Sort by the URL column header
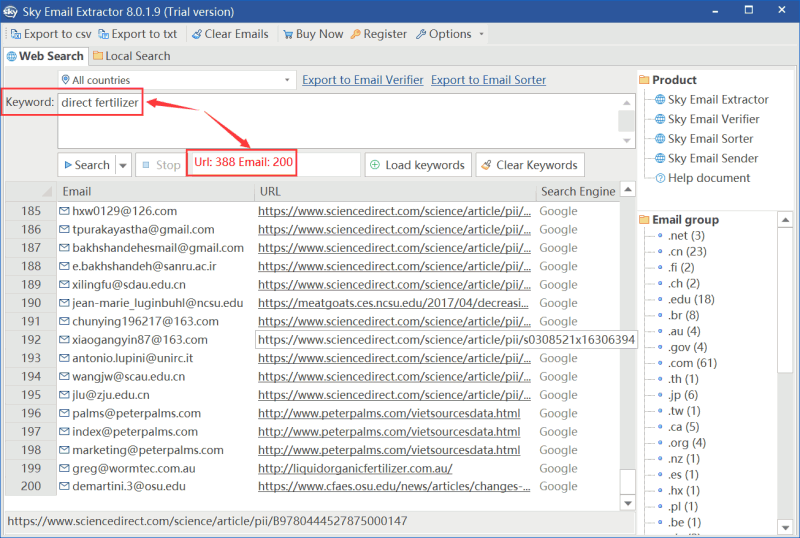Screen dimensions: 800x538 coord(395,191)
